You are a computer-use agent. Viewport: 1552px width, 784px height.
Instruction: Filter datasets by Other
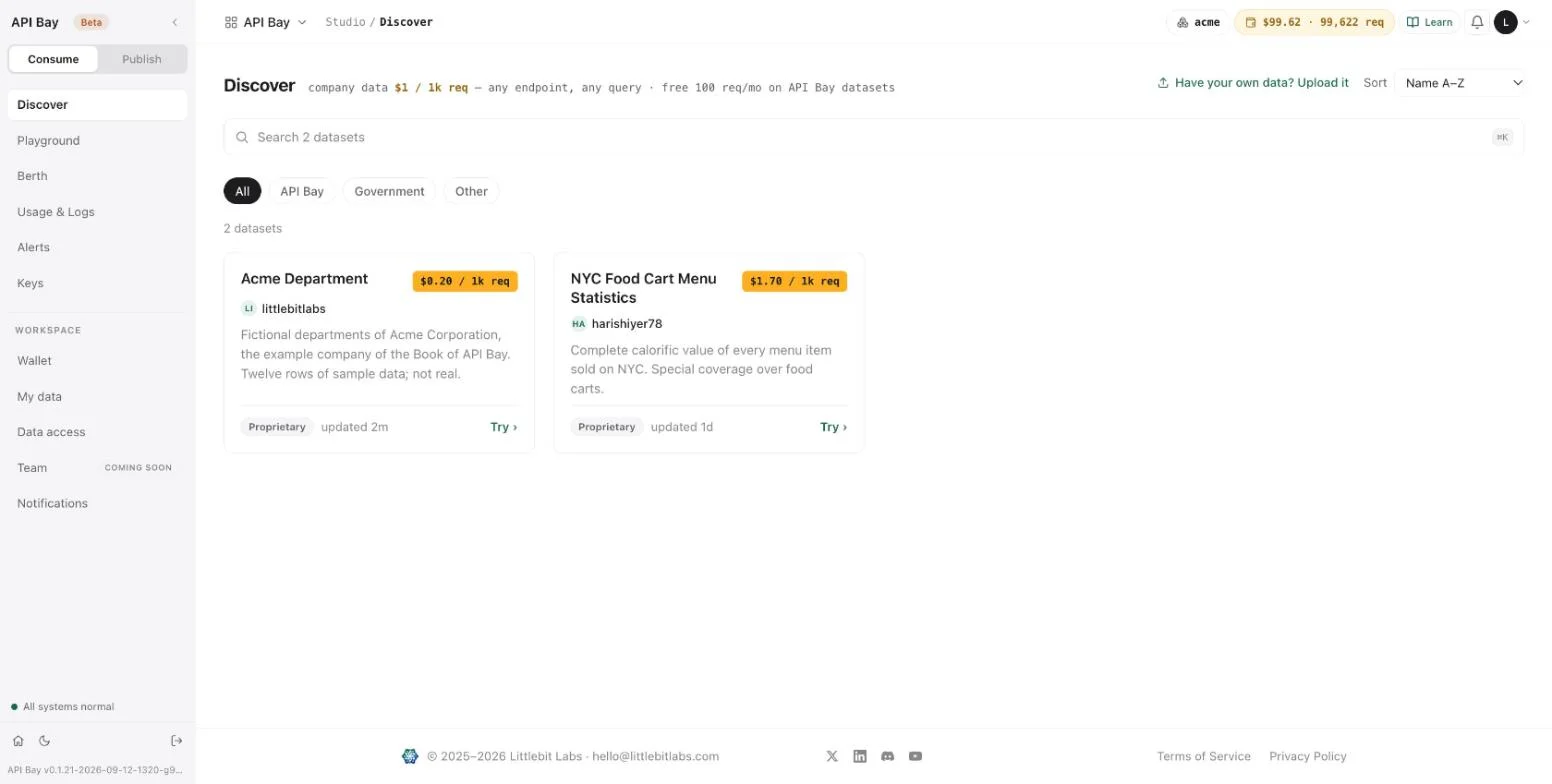pos(471,191)
